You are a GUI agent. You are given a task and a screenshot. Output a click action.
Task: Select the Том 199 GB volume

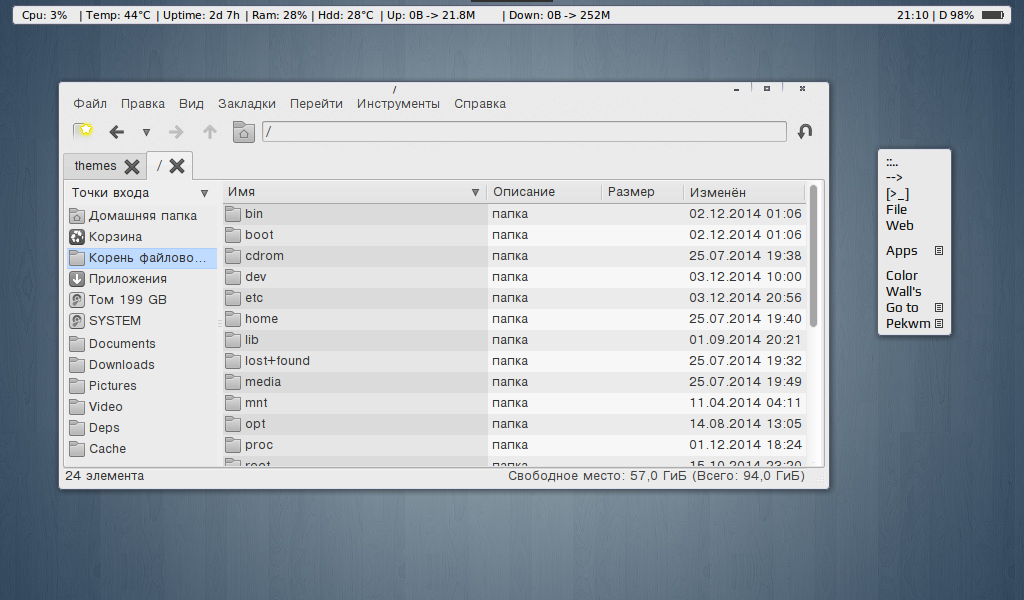click(x=142, y=299)
